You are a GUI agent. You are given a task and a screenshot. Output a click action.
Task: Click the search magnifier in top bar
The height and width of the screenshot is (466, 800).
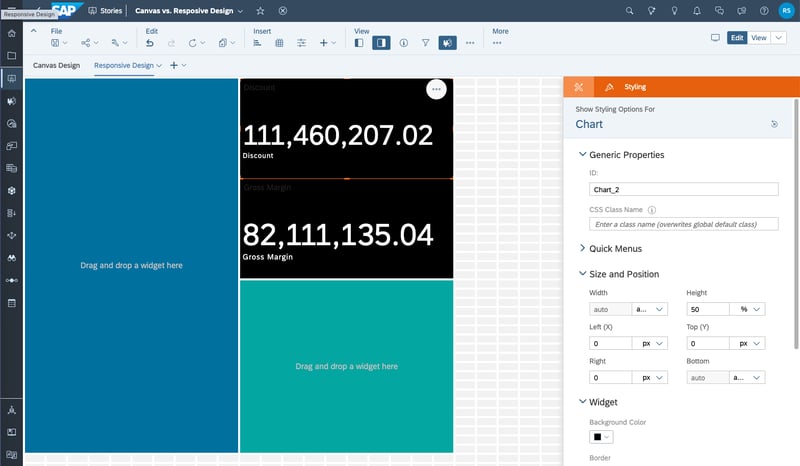[x=629, y=11]
